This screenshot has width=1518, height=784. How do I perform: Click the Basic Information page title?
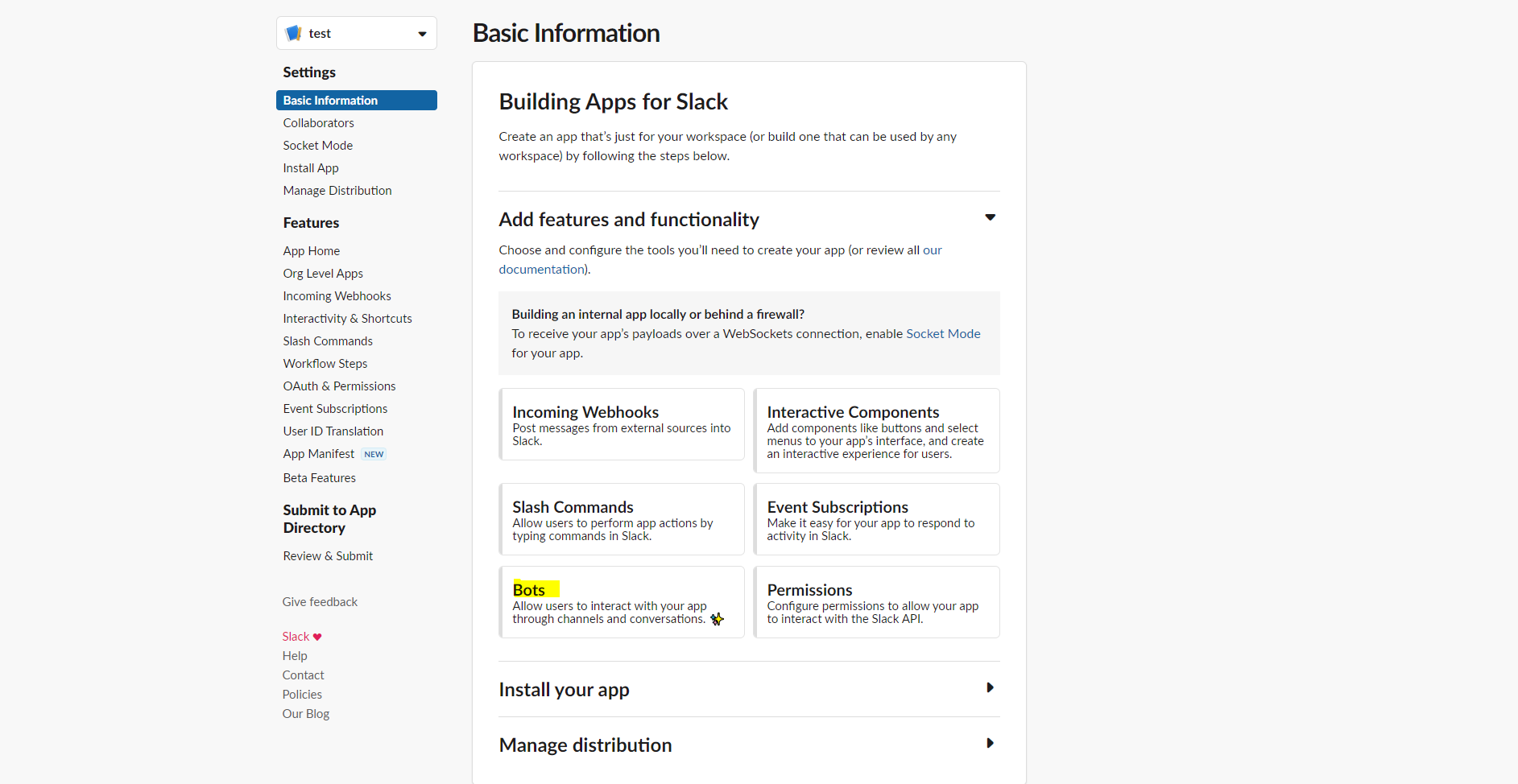pyautogui.click(x=566, y=33)
